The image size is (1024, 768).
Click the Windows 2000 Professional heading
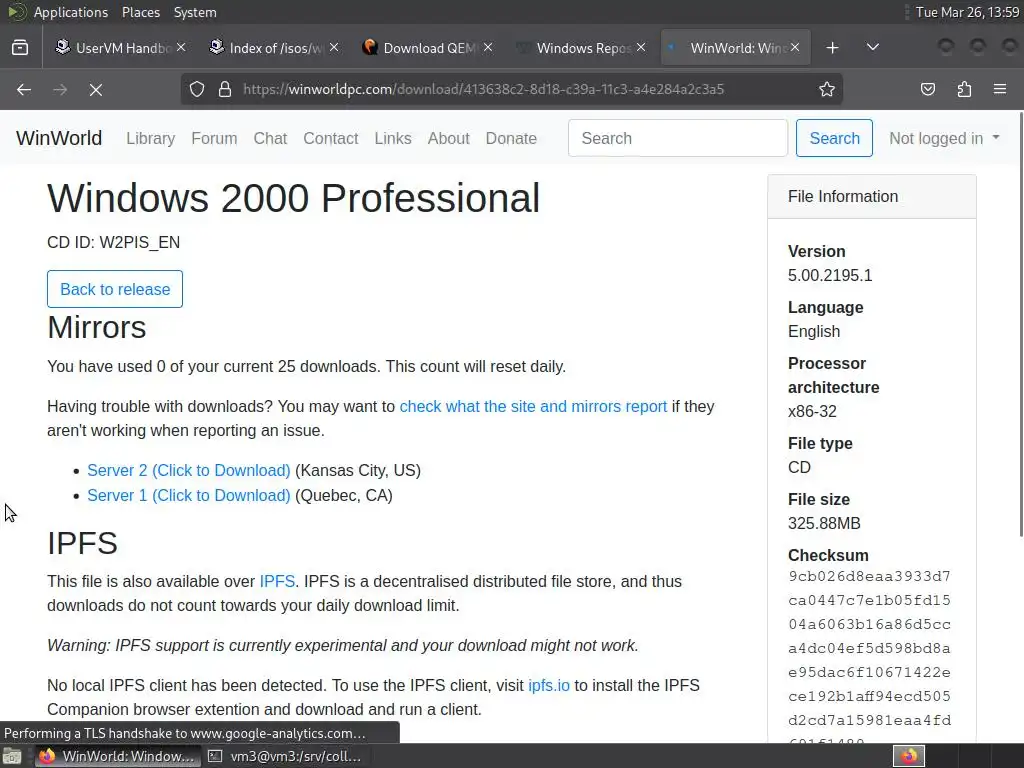293,198
